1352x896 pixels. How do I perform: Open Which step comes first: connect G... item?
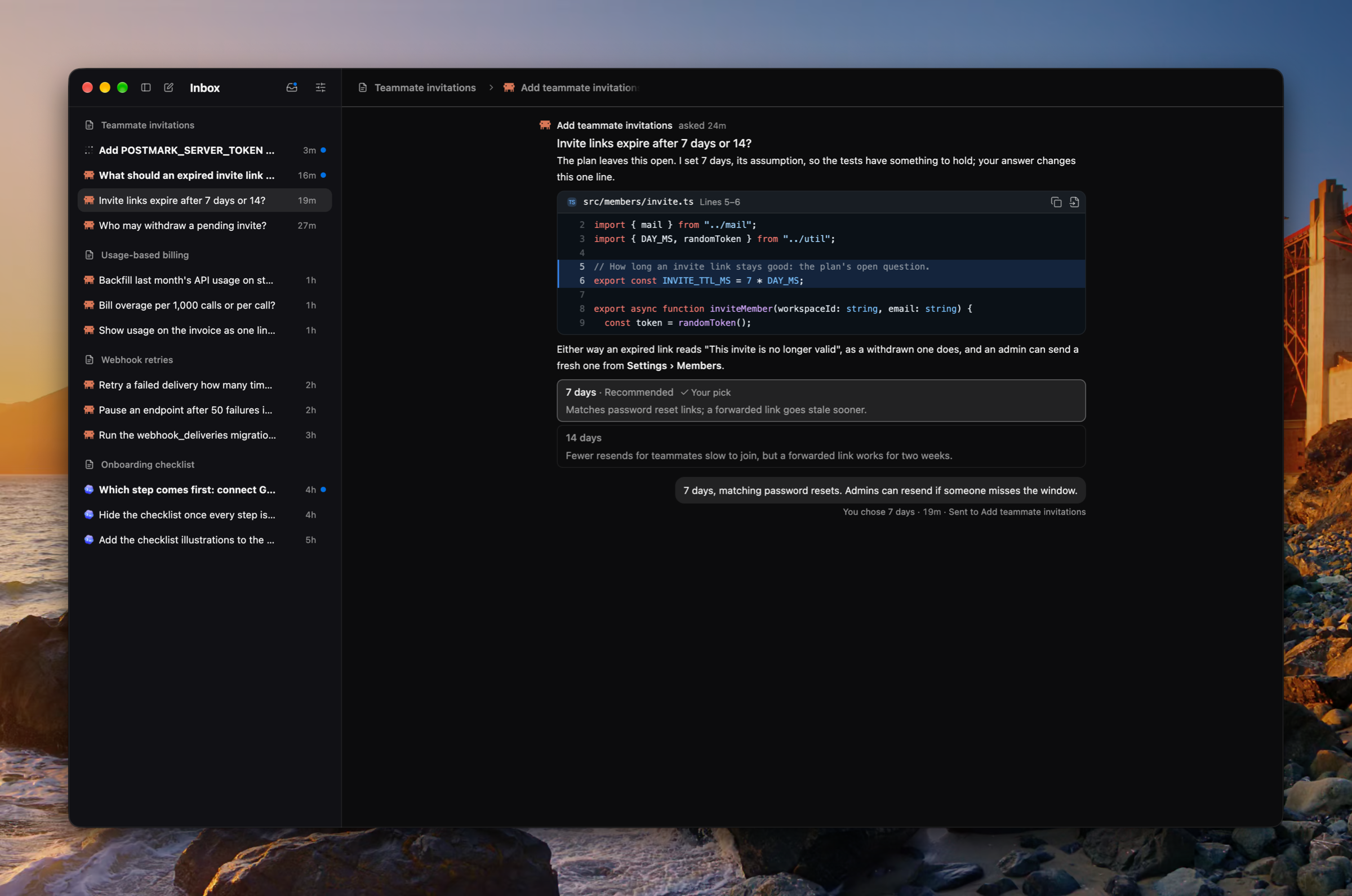(204, 490)
